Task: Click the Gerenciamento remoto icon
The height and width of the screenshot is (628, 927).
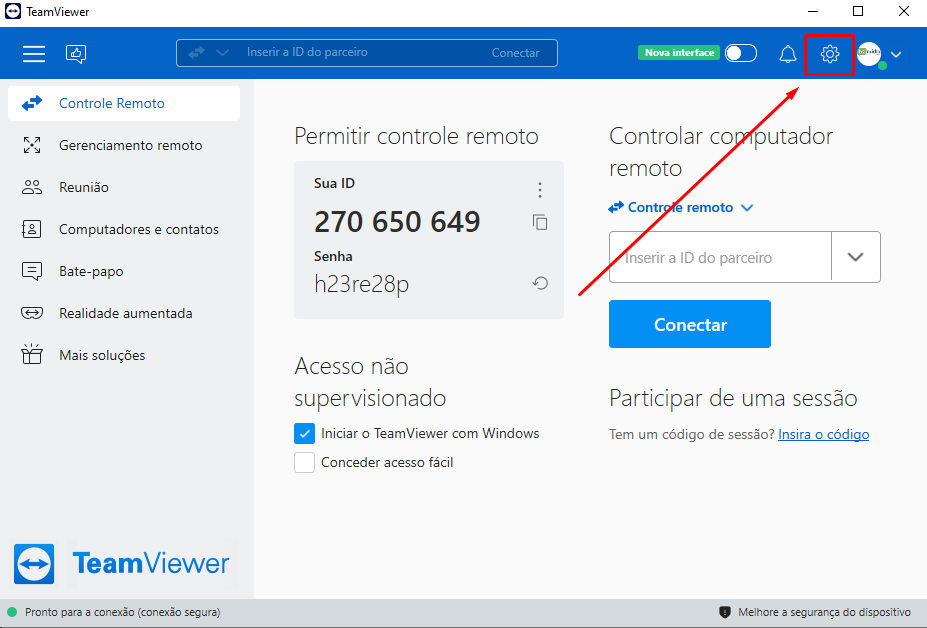Action: point(32,145)
